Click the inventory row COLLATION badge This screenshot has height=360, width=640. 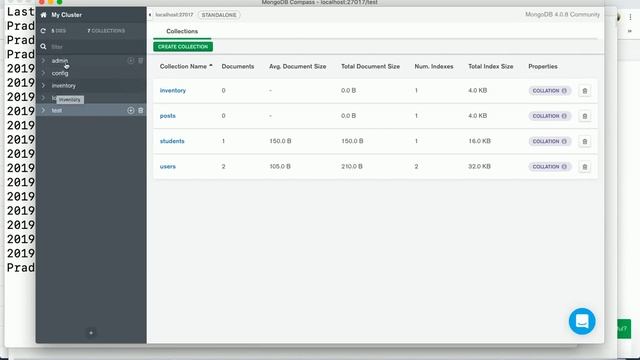click(x=550, y=91)
